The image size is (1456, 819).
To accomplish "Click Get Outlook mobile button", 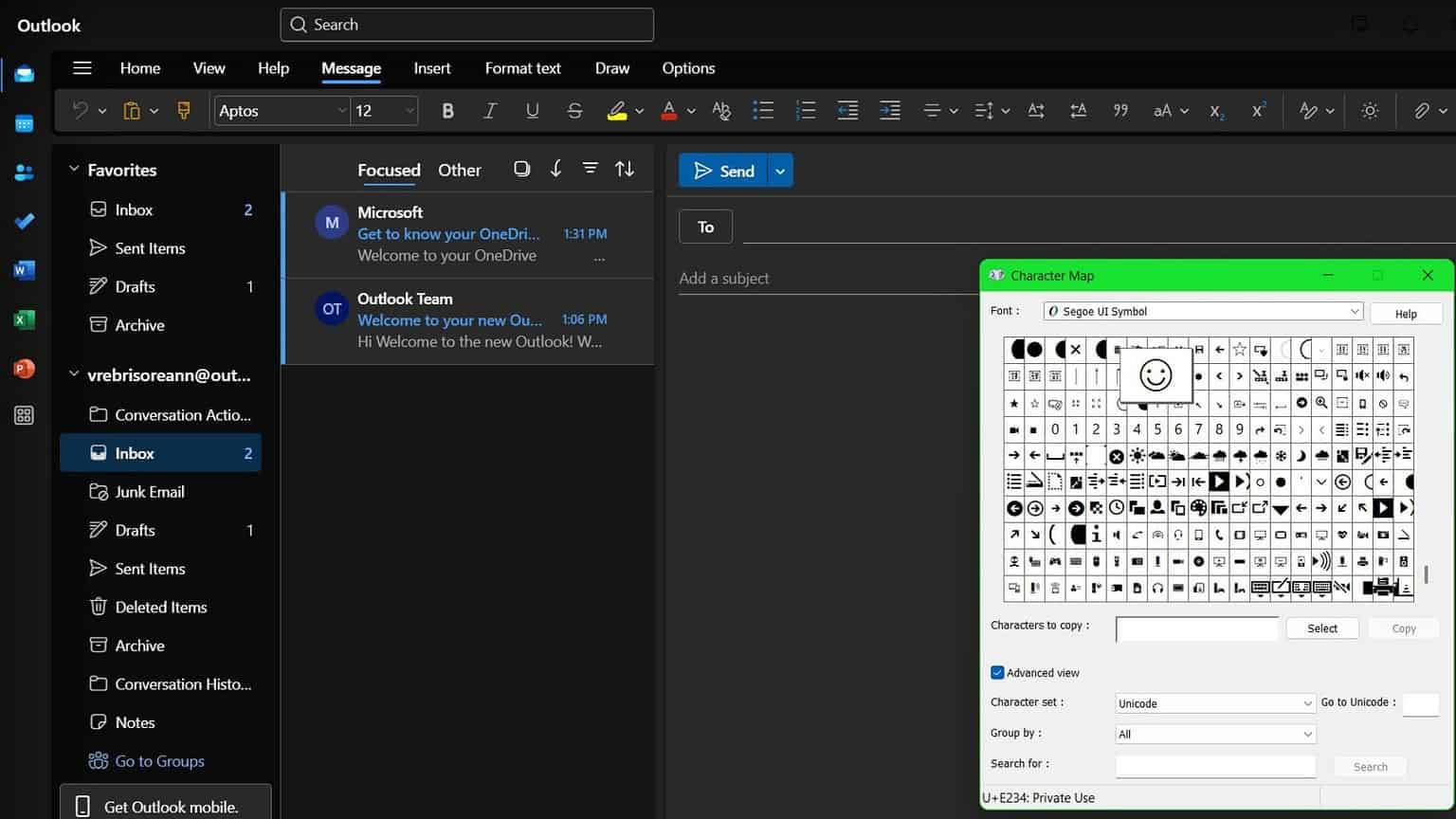I will coord(166,804).
